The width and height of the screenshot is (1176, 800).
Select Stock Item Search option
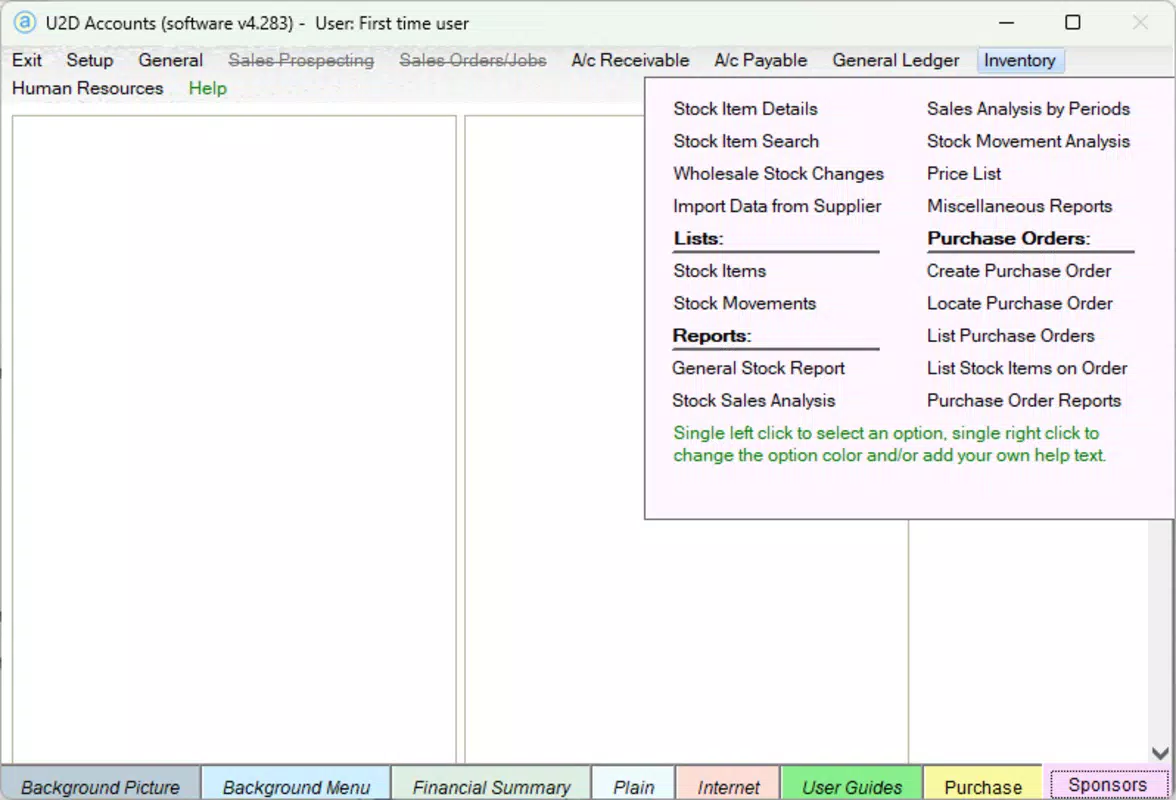pos(746,141)
